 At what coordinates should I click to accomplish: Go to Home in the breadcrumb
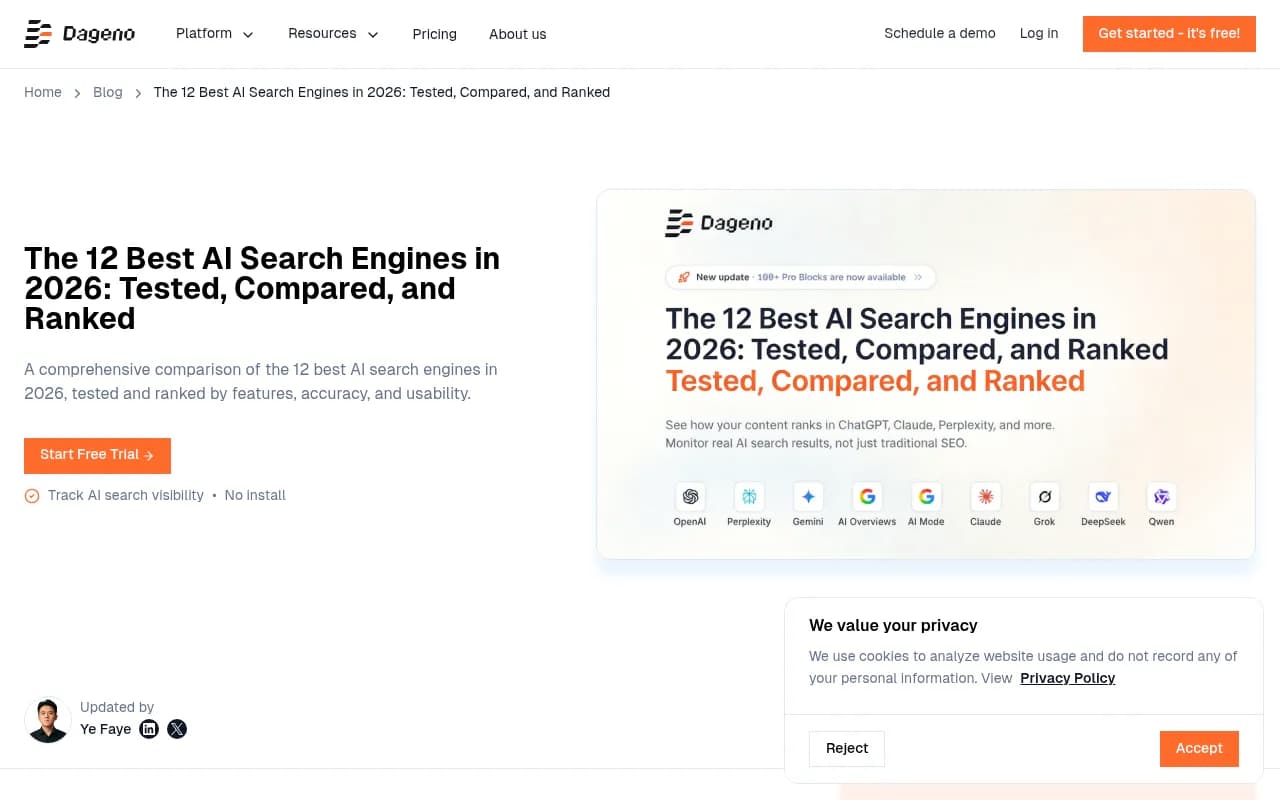tap(43, 92)
